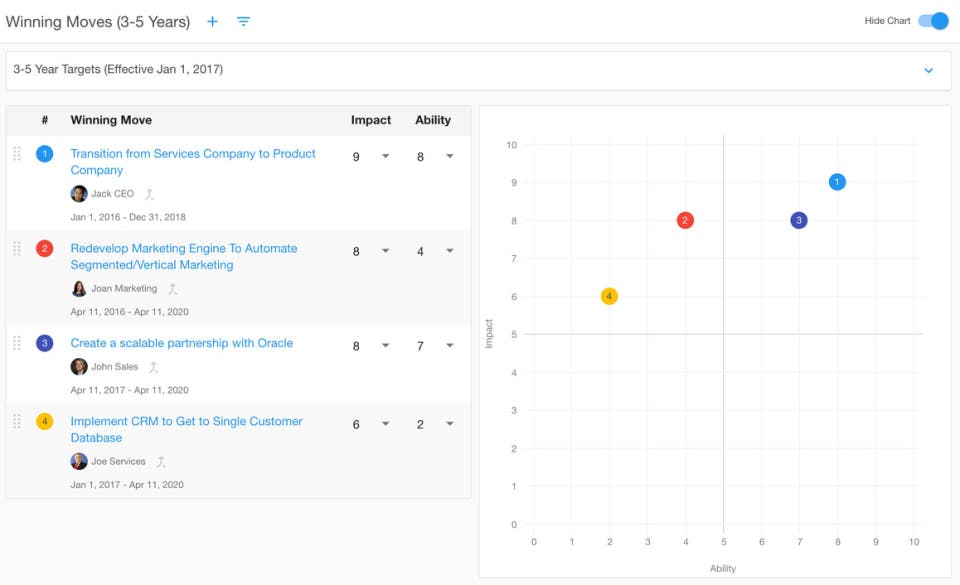The width and height of the screenshot is (960, 585).
Task: Click the Ability column header
Action: click(433, 120)
